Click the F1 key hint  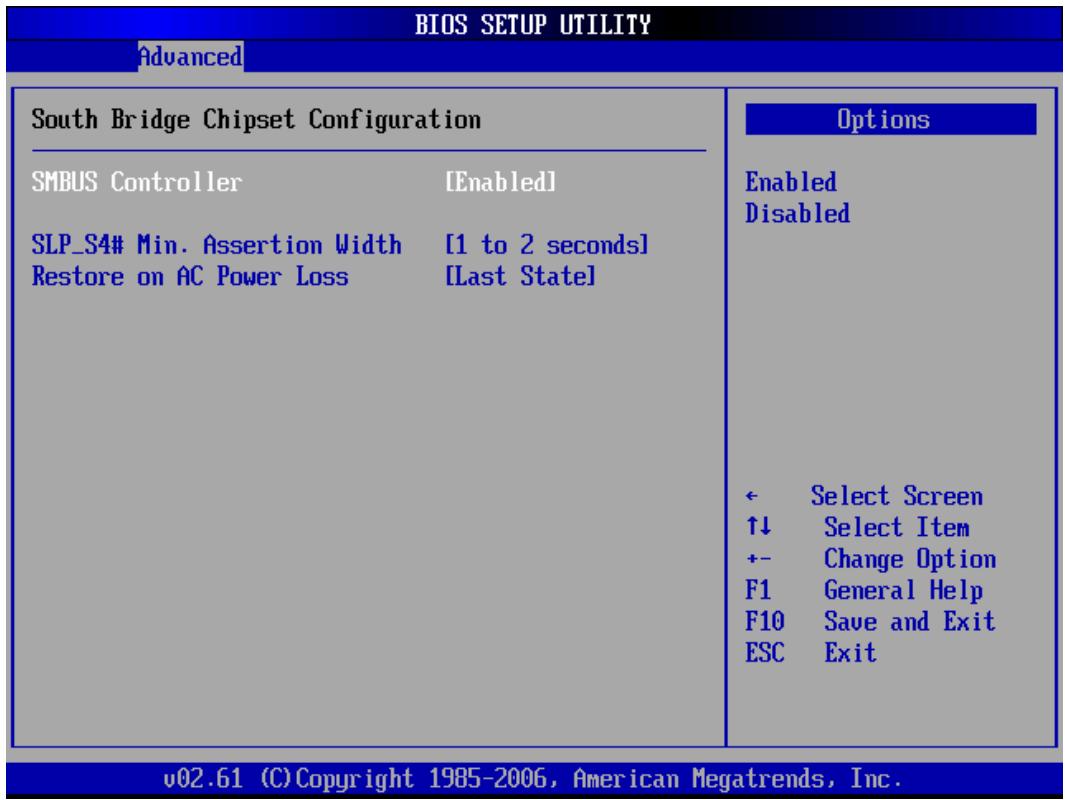tap(758, 590)
